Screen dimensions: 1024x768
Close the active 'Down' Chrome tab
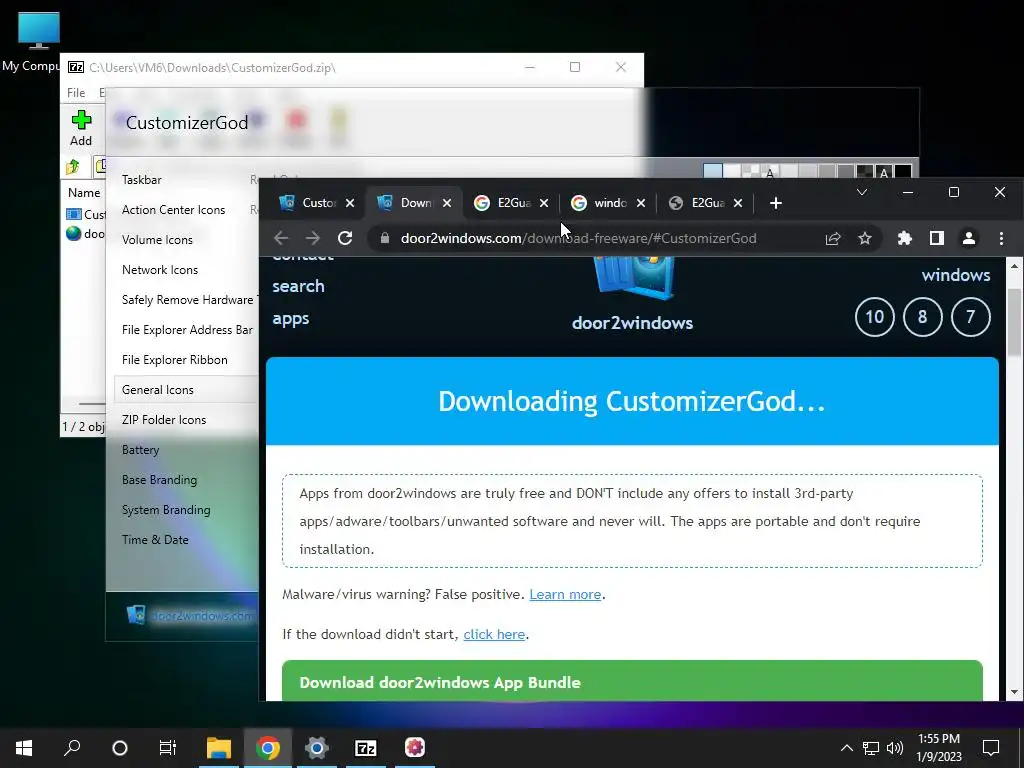coord(447,203)
